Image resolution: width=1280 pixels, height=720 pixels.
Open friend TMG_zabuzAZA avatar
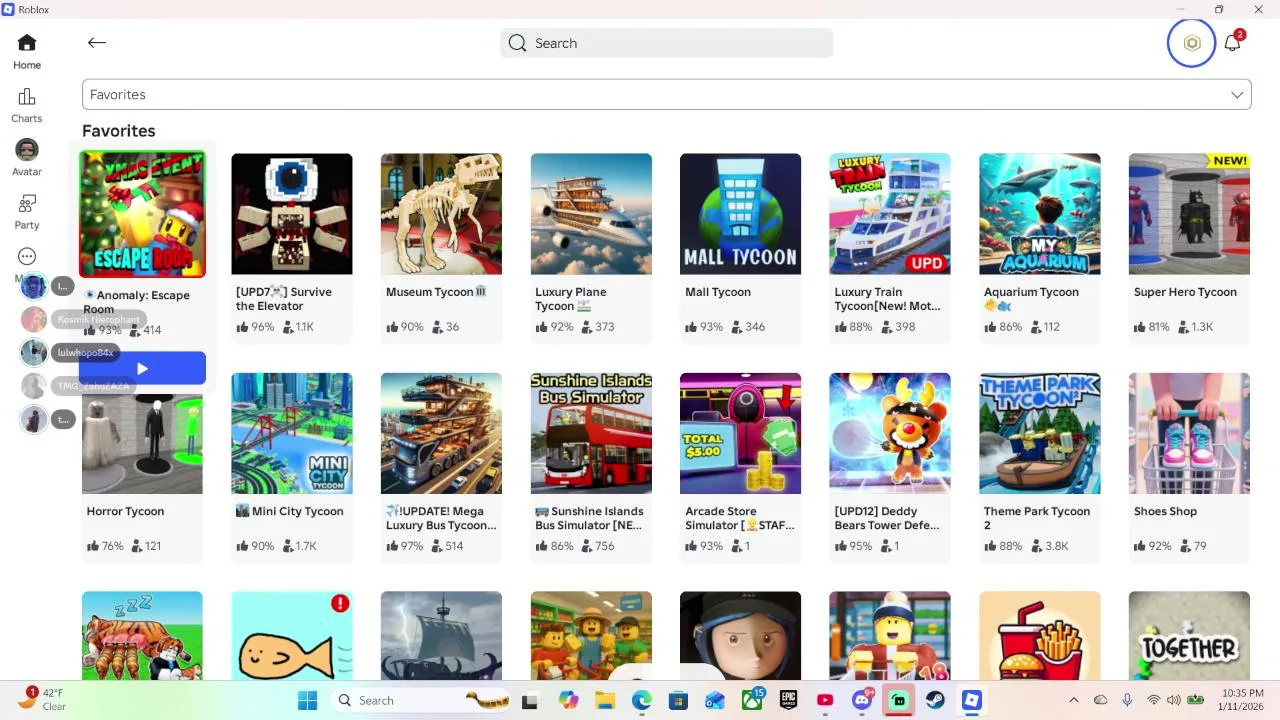tap(34, 386)
